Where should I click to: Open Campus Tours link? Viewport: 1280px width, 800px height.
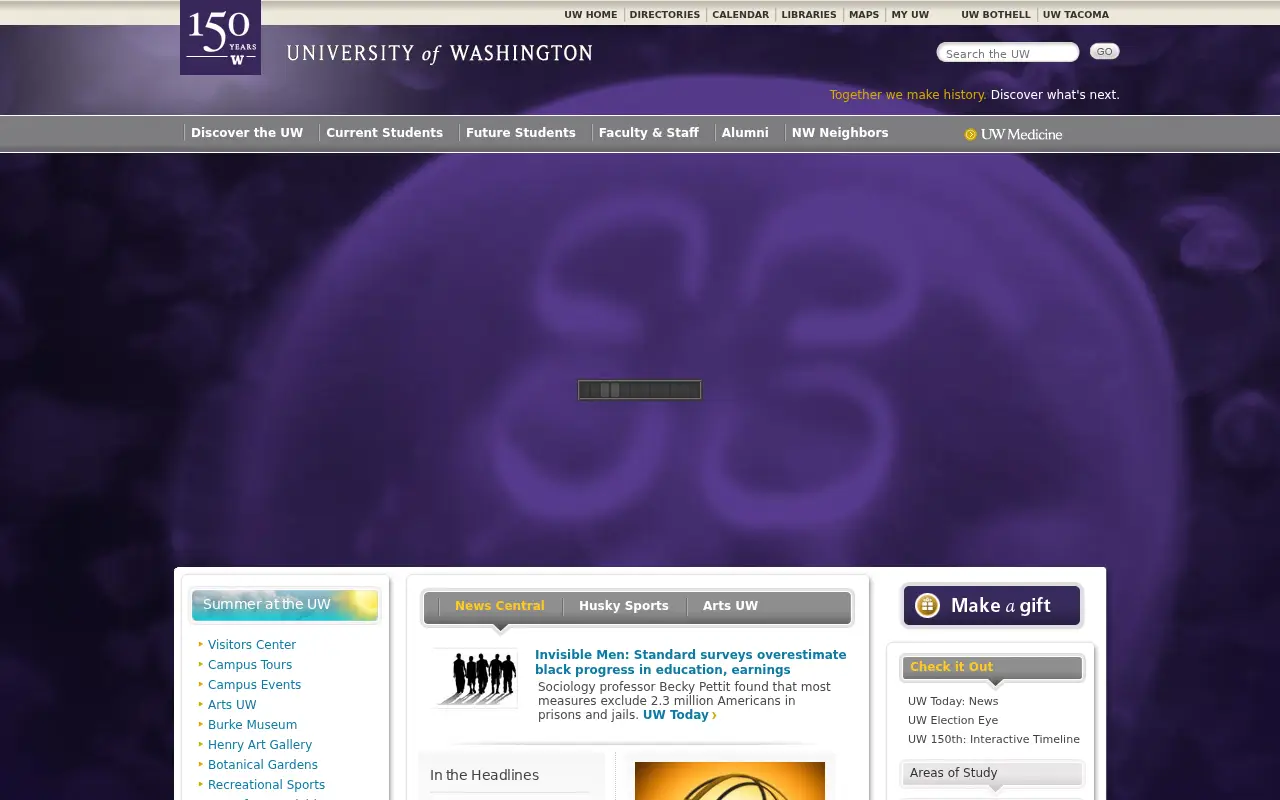(x=250, y=665)
